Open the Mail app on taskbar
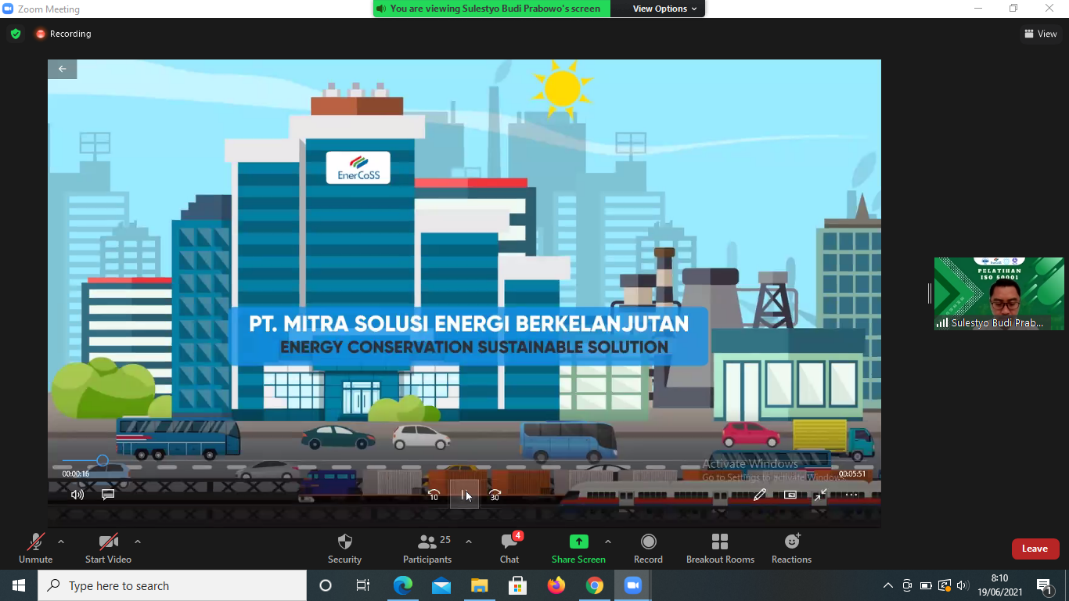This screenshot has height=601, width=1069. (441, 585)
